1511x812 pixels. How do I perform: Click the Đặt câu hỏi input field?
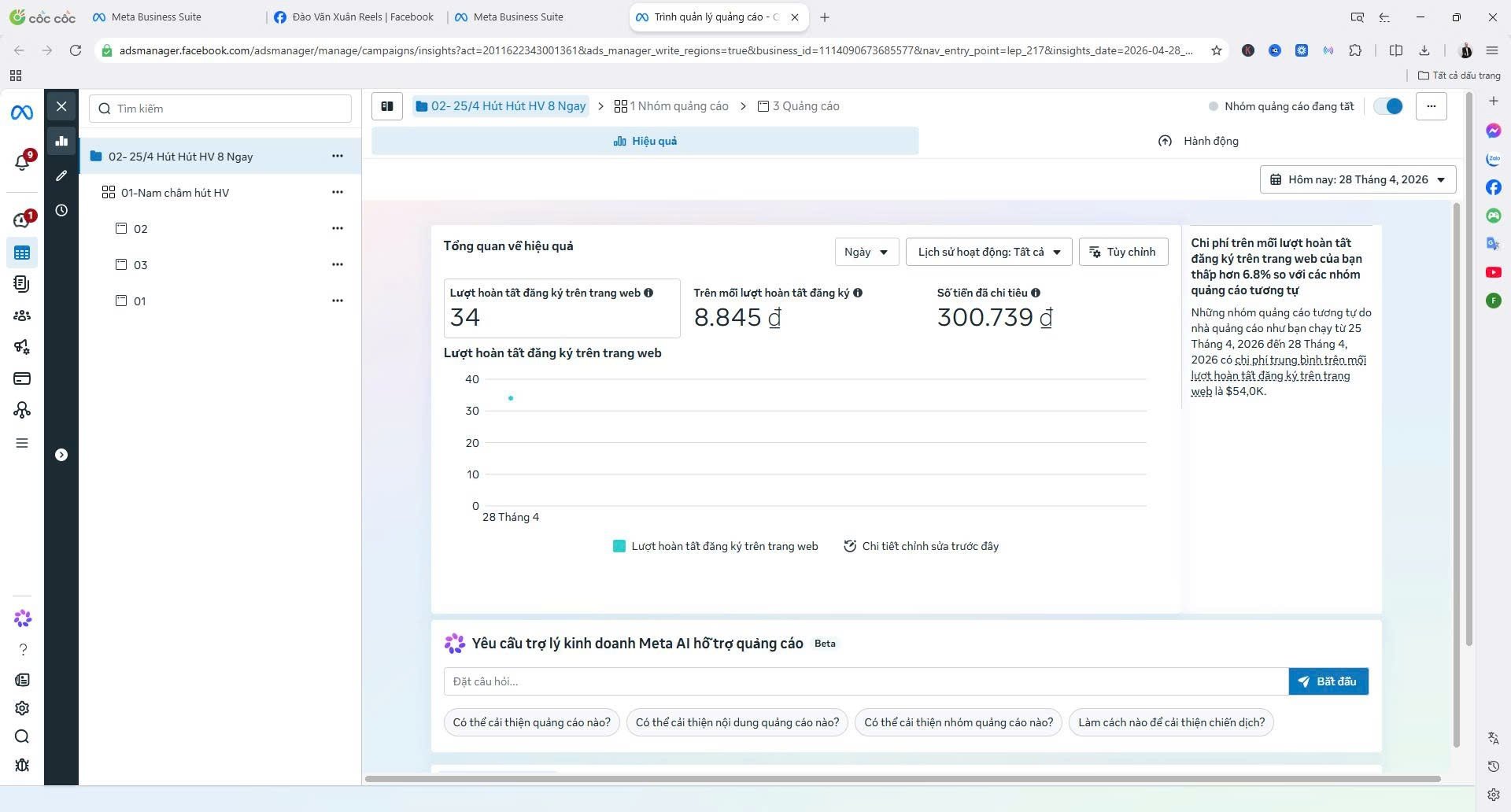pos(866,681)
